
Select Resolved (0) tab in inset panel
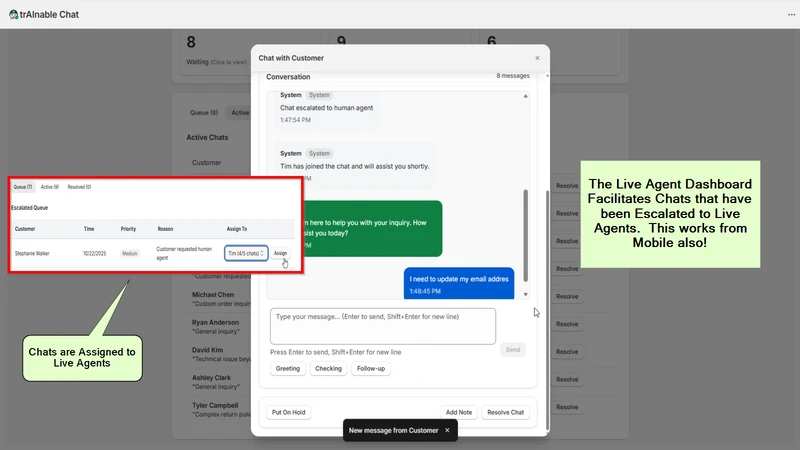pyautogui.click(x=79, y=187)
